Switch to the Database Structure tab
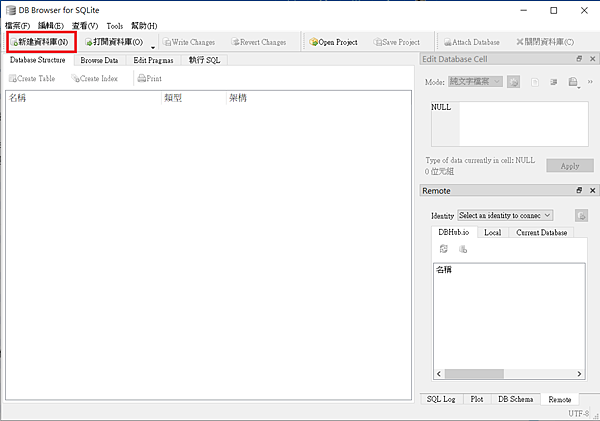600x421 pixels. (38, 60)
